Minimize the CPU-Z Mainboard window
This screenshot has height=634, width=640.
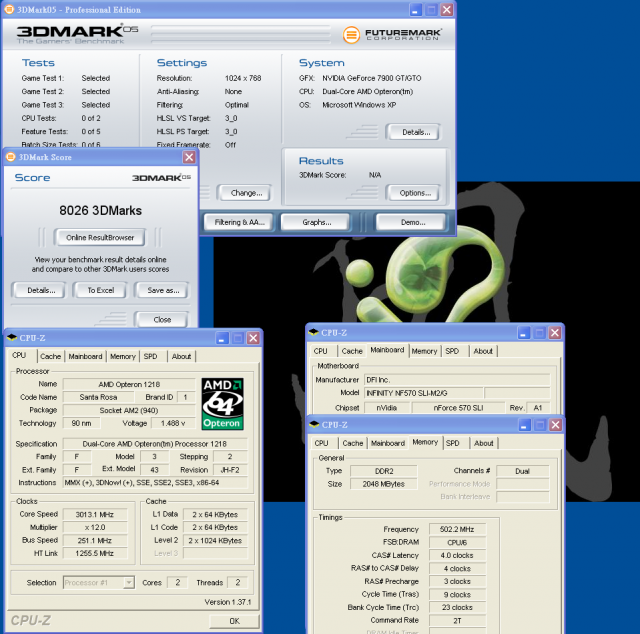pos(524,333)
